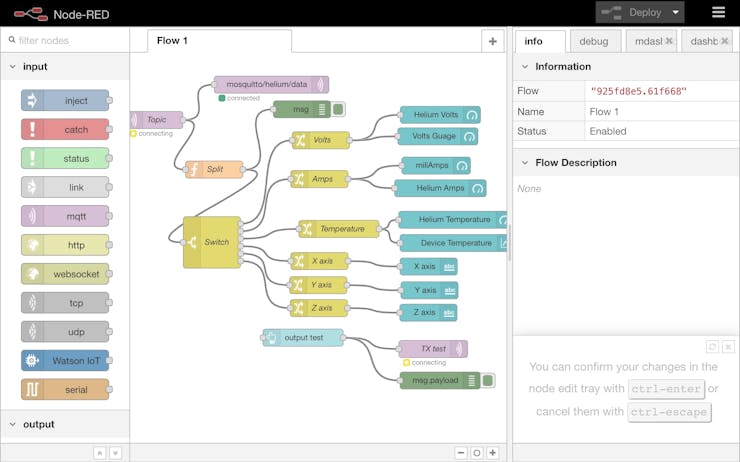Open the Deploy dropdown arrow
The image size is (740, 462).
(676, 13)
